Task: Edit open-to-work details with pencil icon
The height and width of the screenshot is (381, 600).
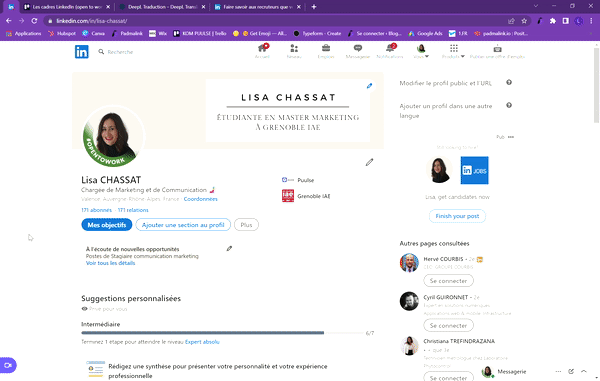Action: [x=229, y=249]
